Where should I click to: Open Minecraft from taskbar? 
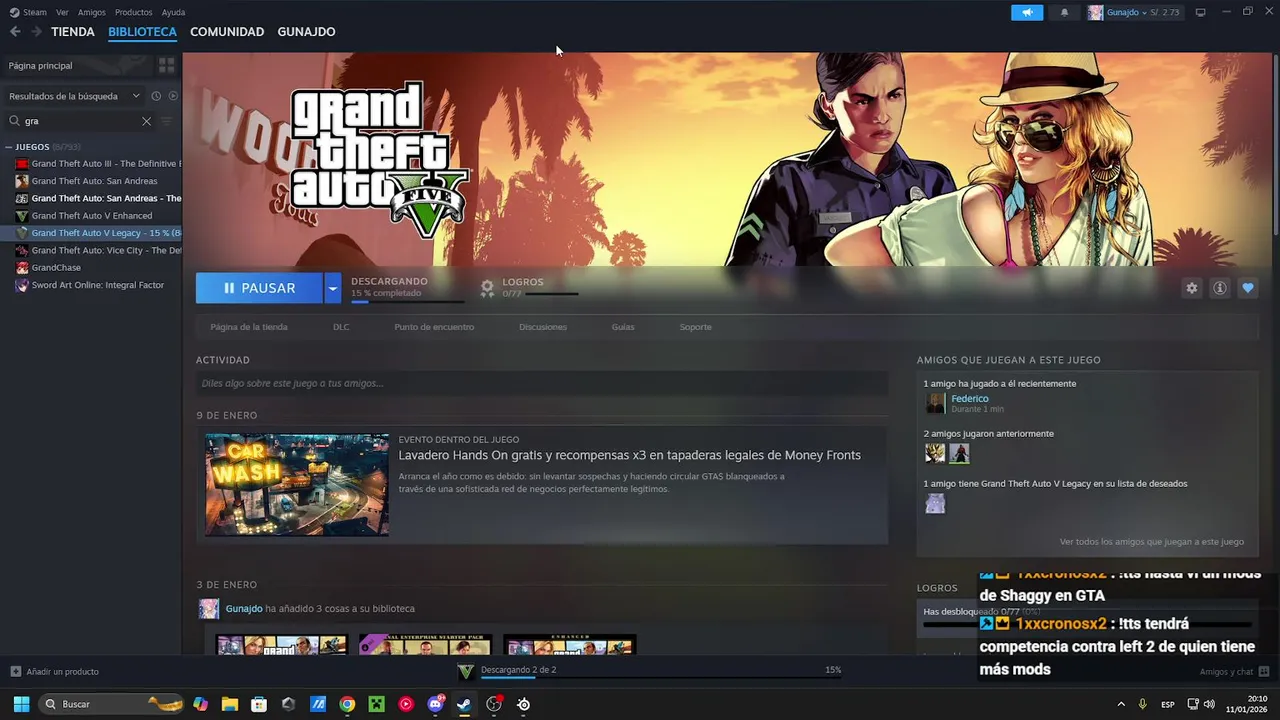point(376,704)
